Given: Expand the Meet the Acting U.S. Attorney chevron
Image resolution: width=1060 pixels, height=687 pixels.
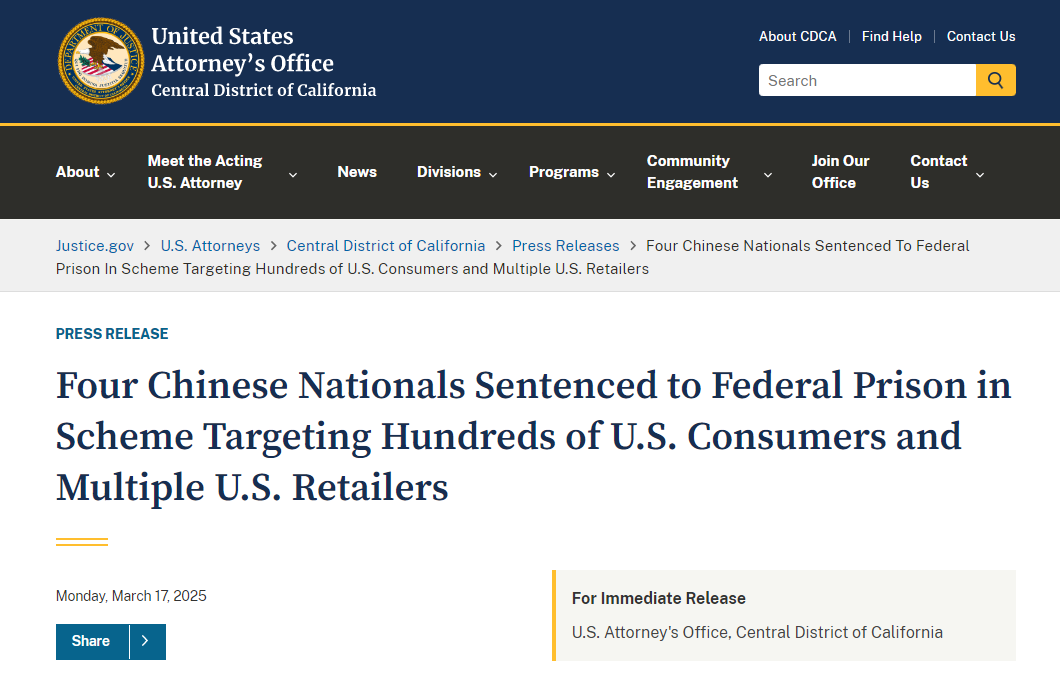Looking at the screenshot, I should [293, 174].
